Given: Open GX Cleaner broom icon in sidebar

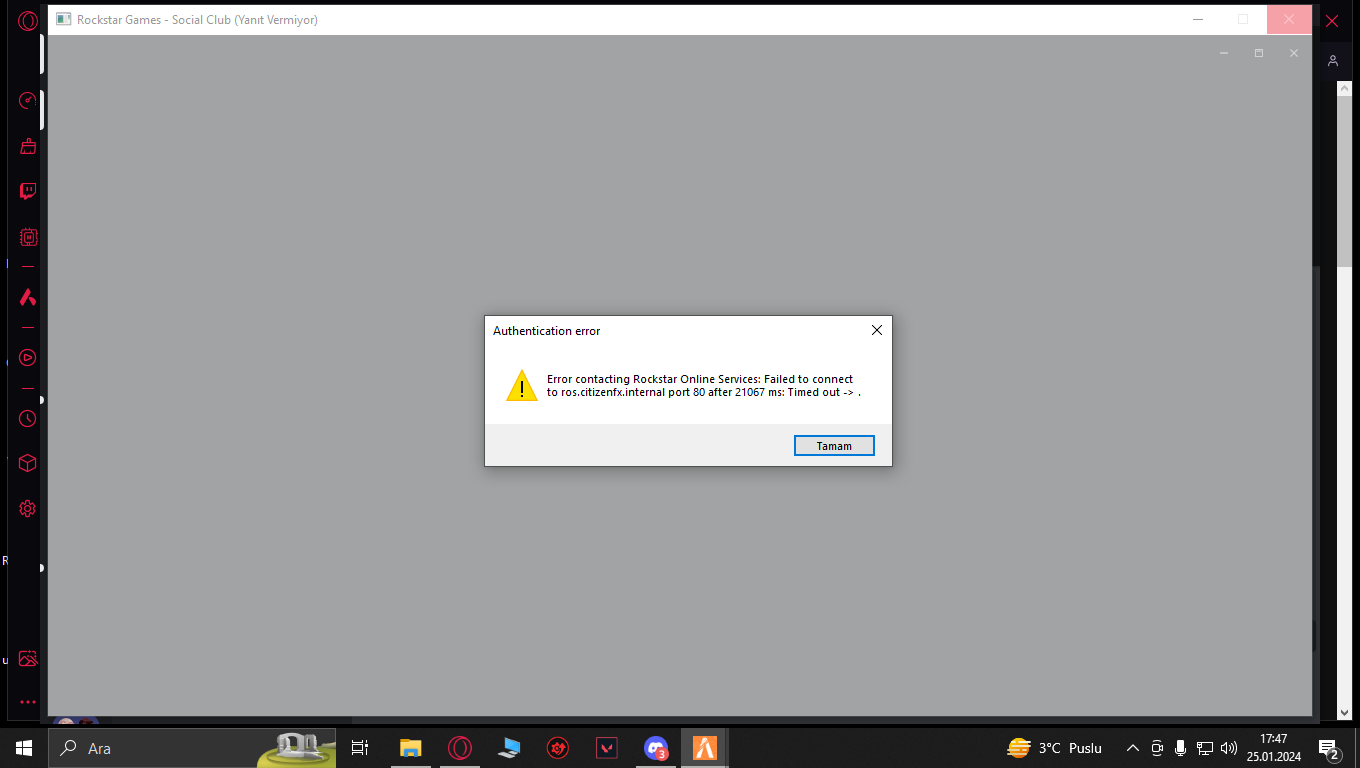Looking at the screenshot, I should tap(28, 146).
